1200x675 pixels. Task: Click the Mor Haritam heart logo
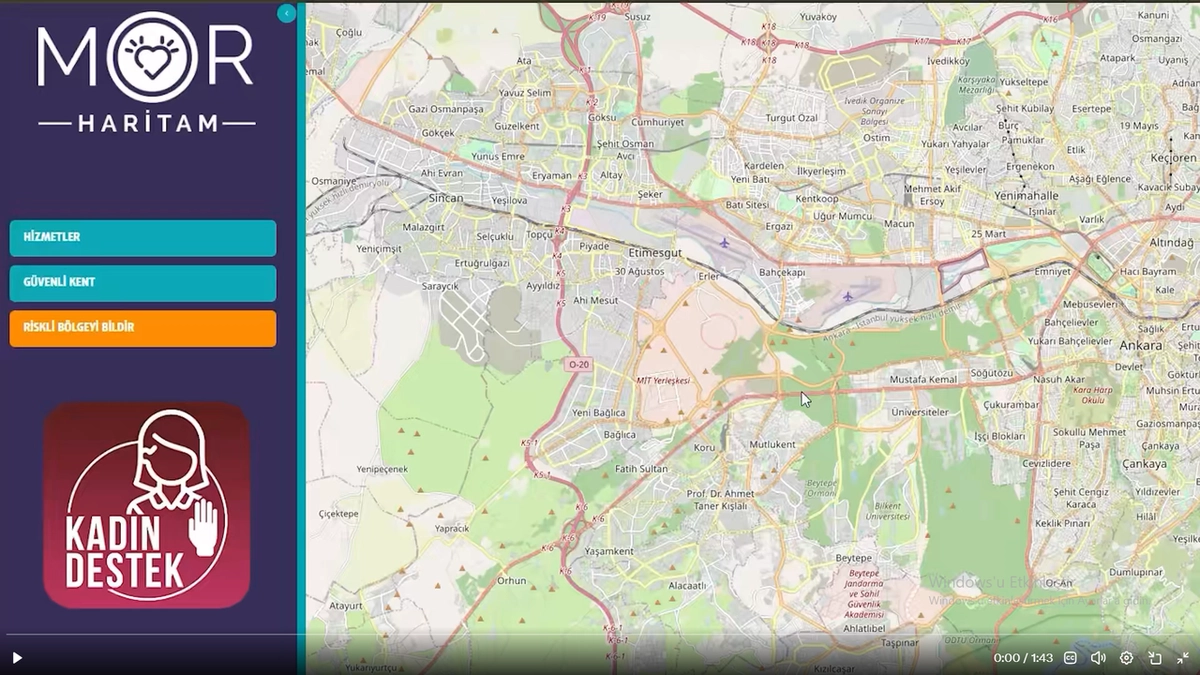tap(147, 58)
